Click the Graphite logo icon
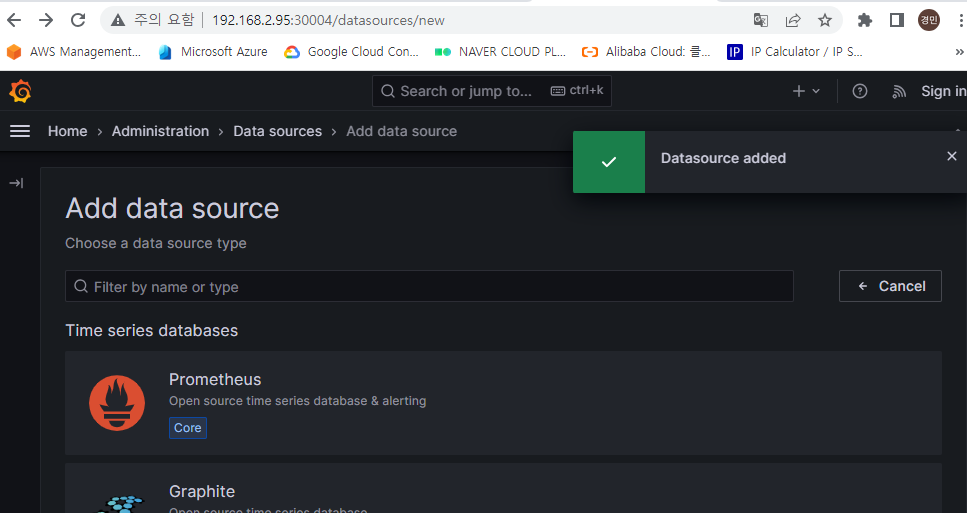The image size is (967, 513). pos(120,503)
